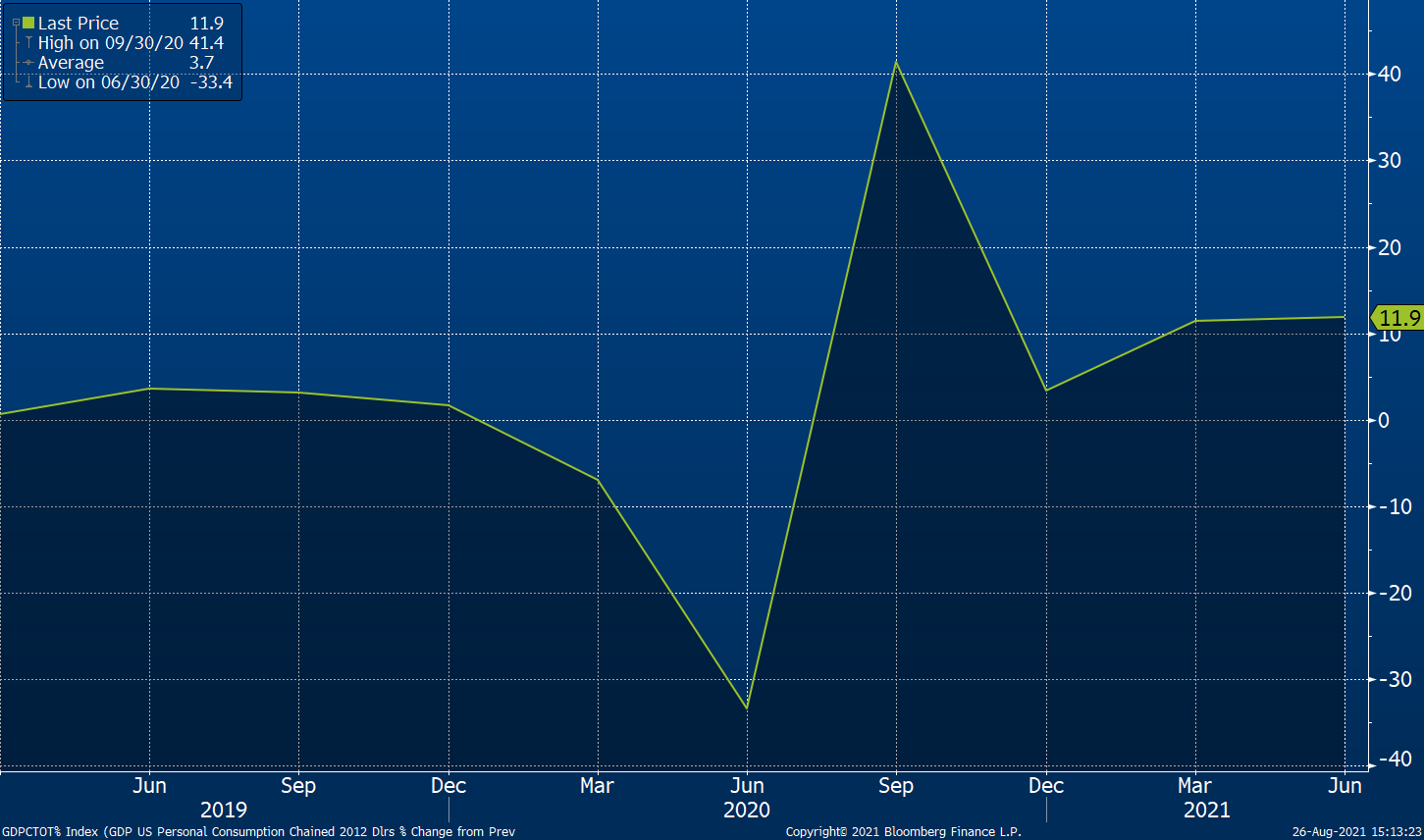Image resolution: width=1424 pixels, height=840 pixels.
Task: Collapse the Last Price legend tree
Action: click(x=16, y=23)
